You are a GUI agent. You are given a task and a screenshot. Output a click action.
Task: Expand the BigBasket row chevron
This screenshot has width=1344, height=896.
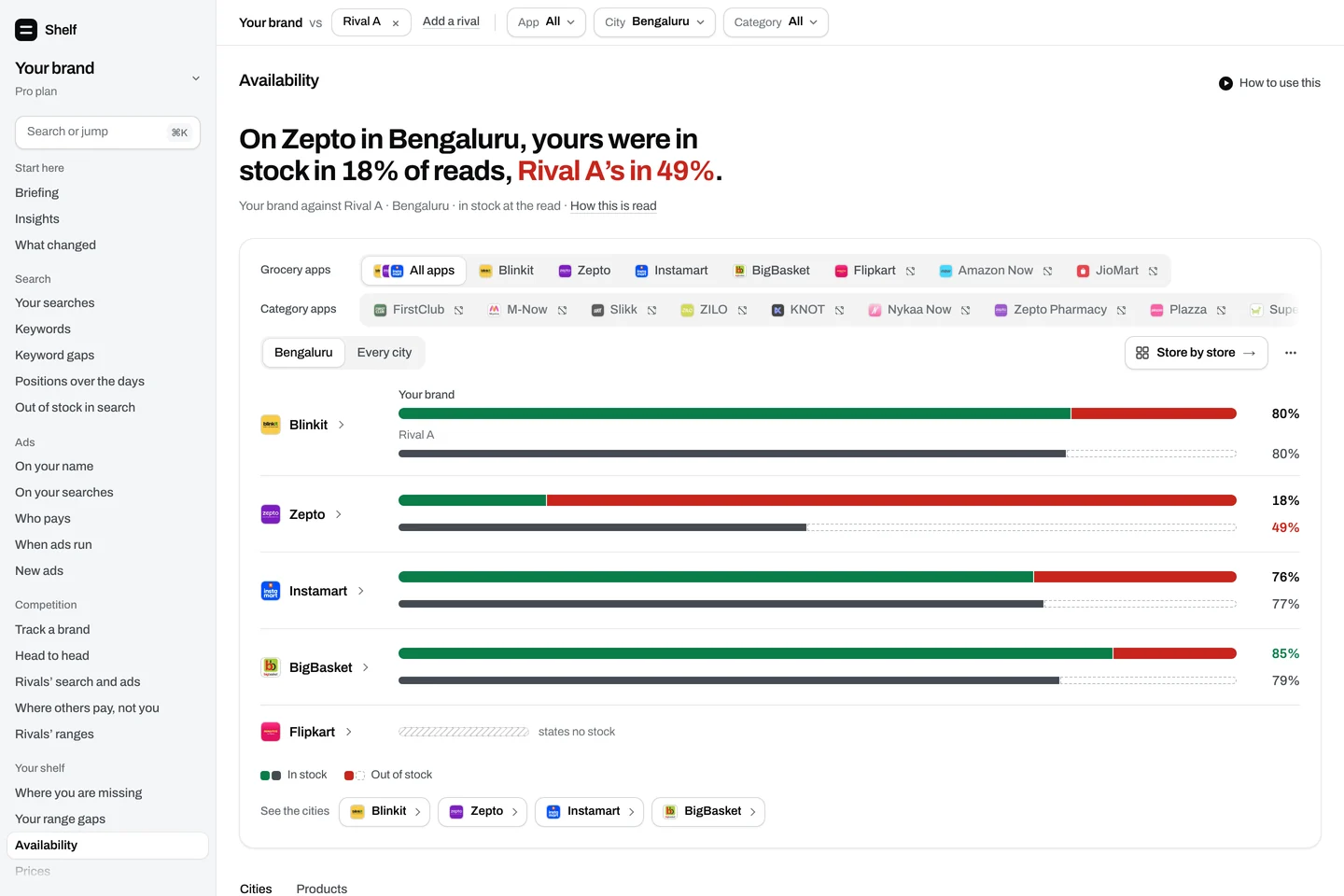366,667
